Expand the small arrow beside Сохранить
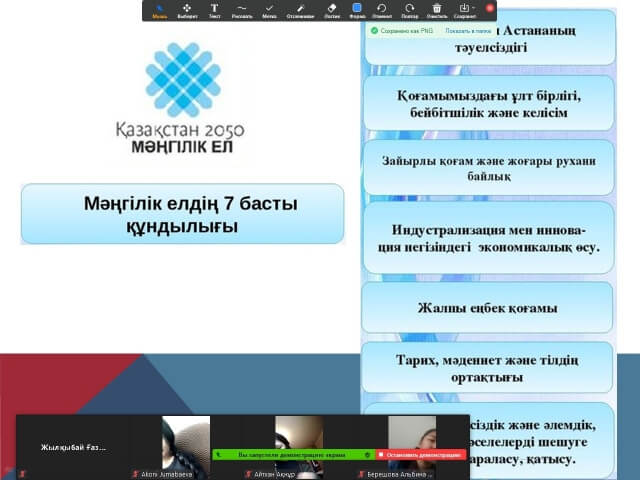The image size is (640, 480). (473, 8)
